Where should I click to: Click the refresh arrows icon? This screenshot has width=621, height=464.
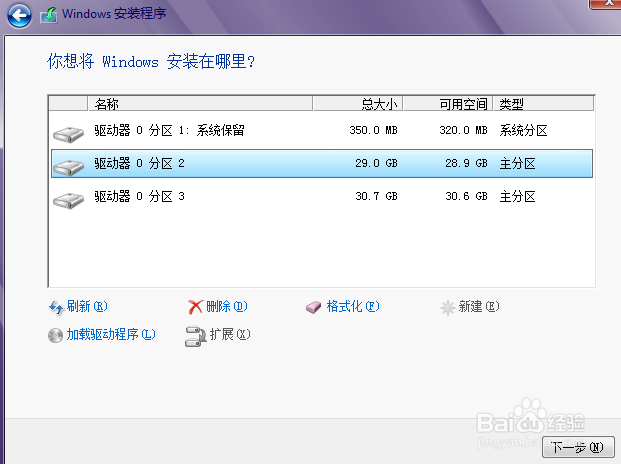(x=56, y=307)
